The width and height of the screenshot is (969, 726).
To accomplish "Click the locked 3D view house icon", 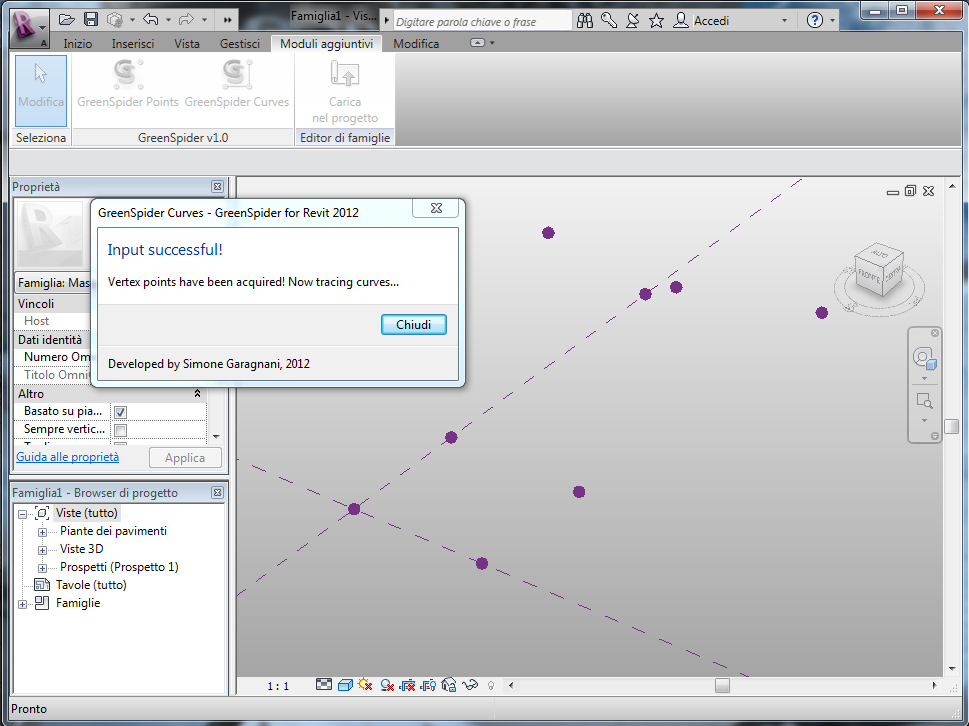I will tap(449, 685).
